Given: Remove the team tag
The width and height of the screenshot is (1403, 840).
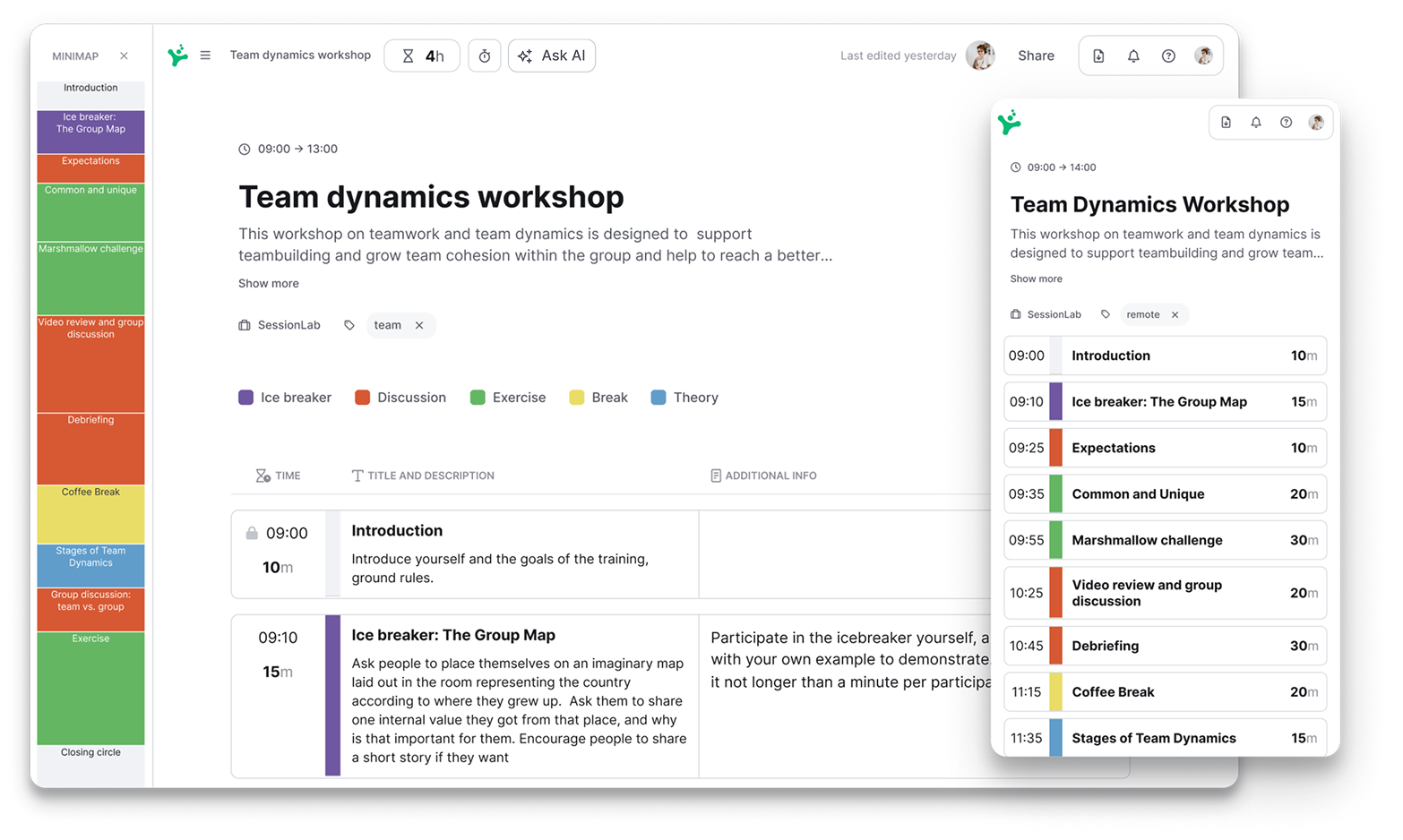Looking at the screenshot, I should (x=418, y=324).
